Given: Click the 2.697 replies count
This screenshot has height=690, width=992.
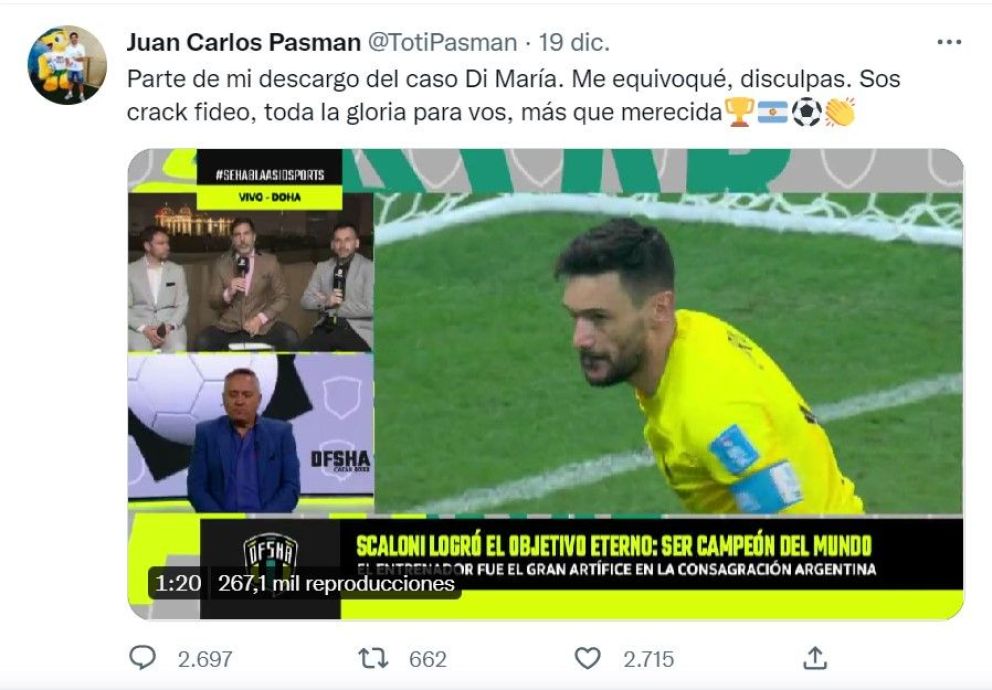Looking at the screenshot, I should tap(205, 660).
